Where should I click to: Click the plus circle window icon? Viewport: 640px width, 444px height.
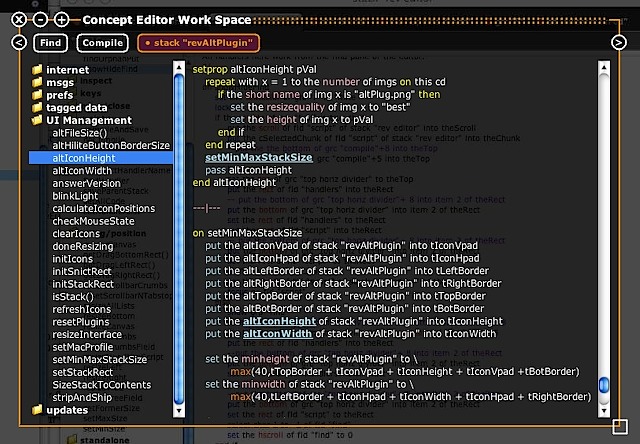click(62, 19)
